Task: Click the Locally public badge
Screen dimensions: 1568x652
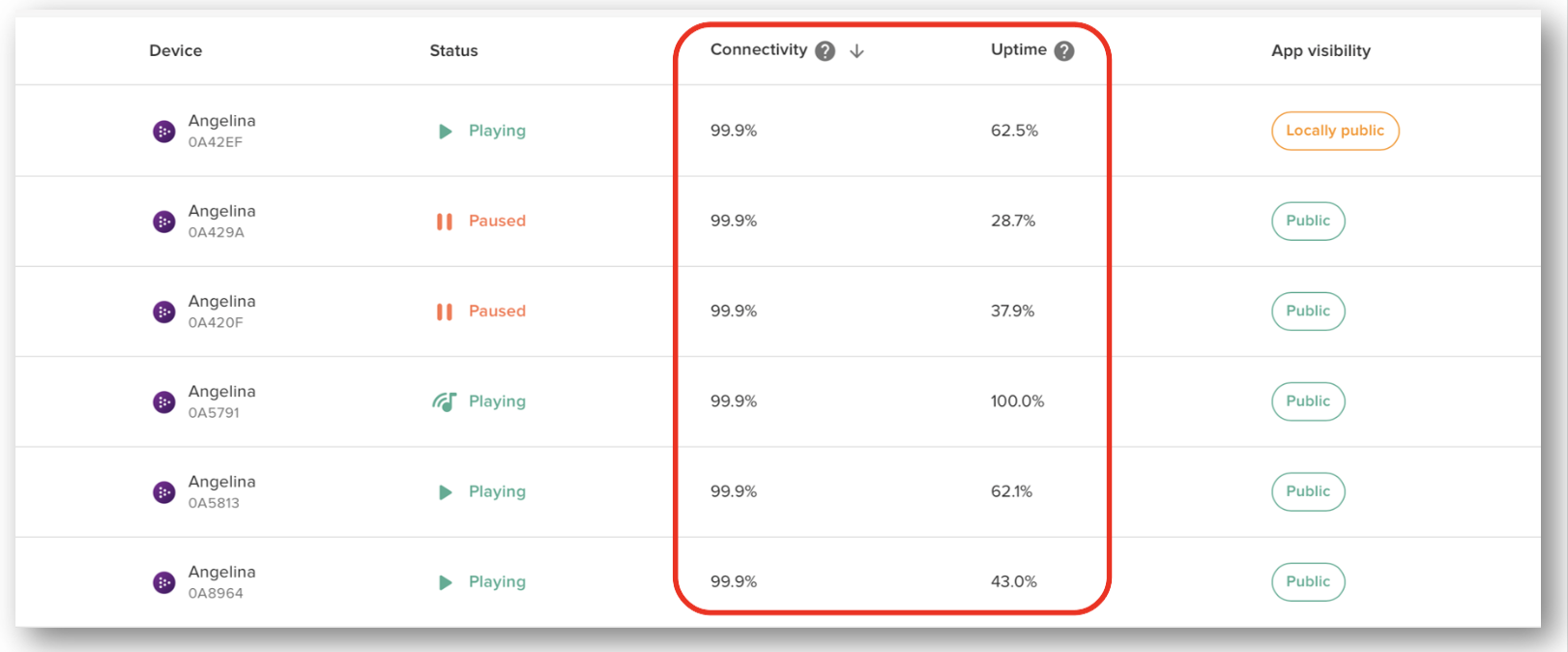Action: click(x=1335, y=132)
